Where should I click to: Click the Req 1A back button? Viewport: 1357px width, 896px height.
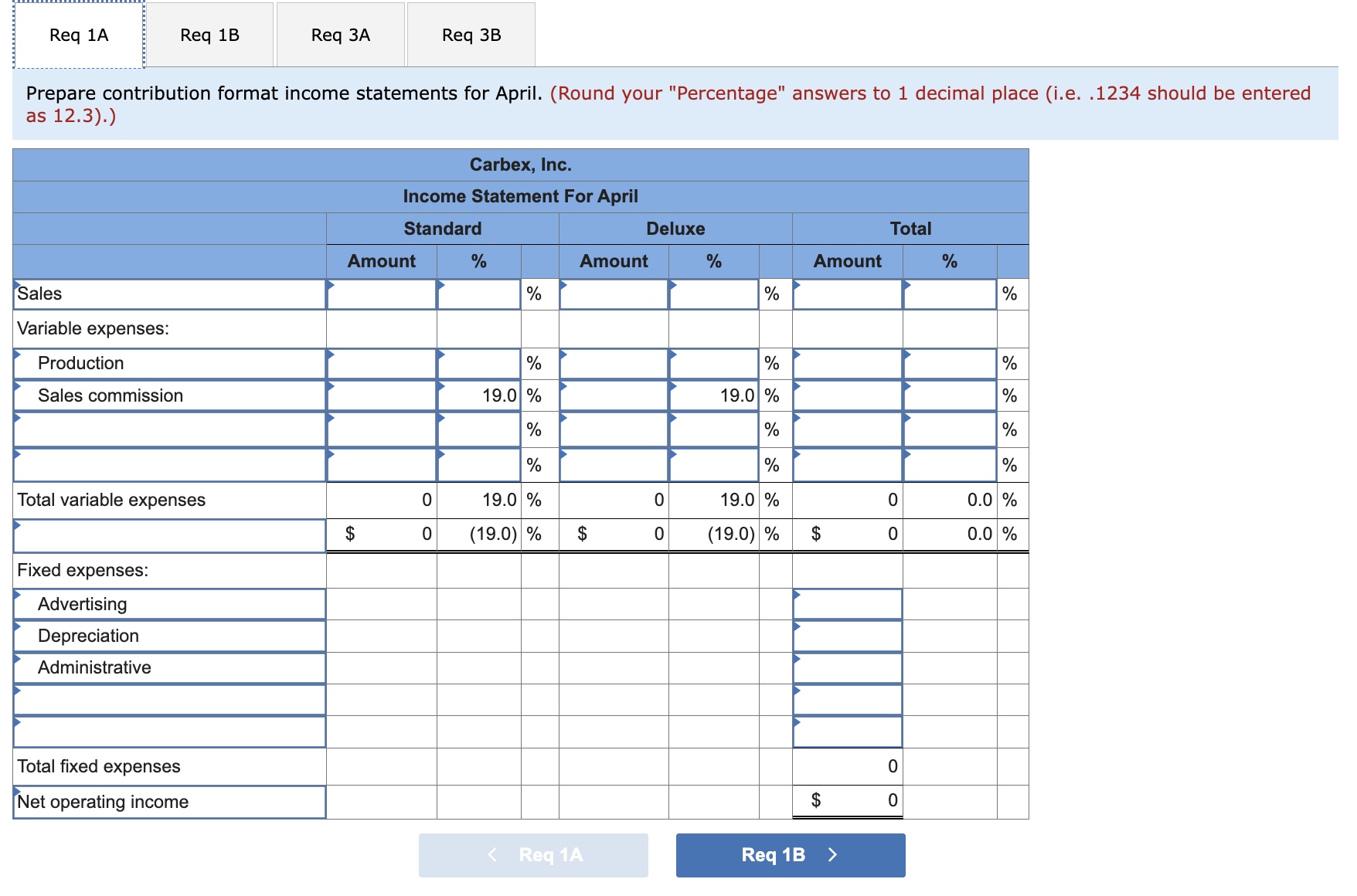533,855
